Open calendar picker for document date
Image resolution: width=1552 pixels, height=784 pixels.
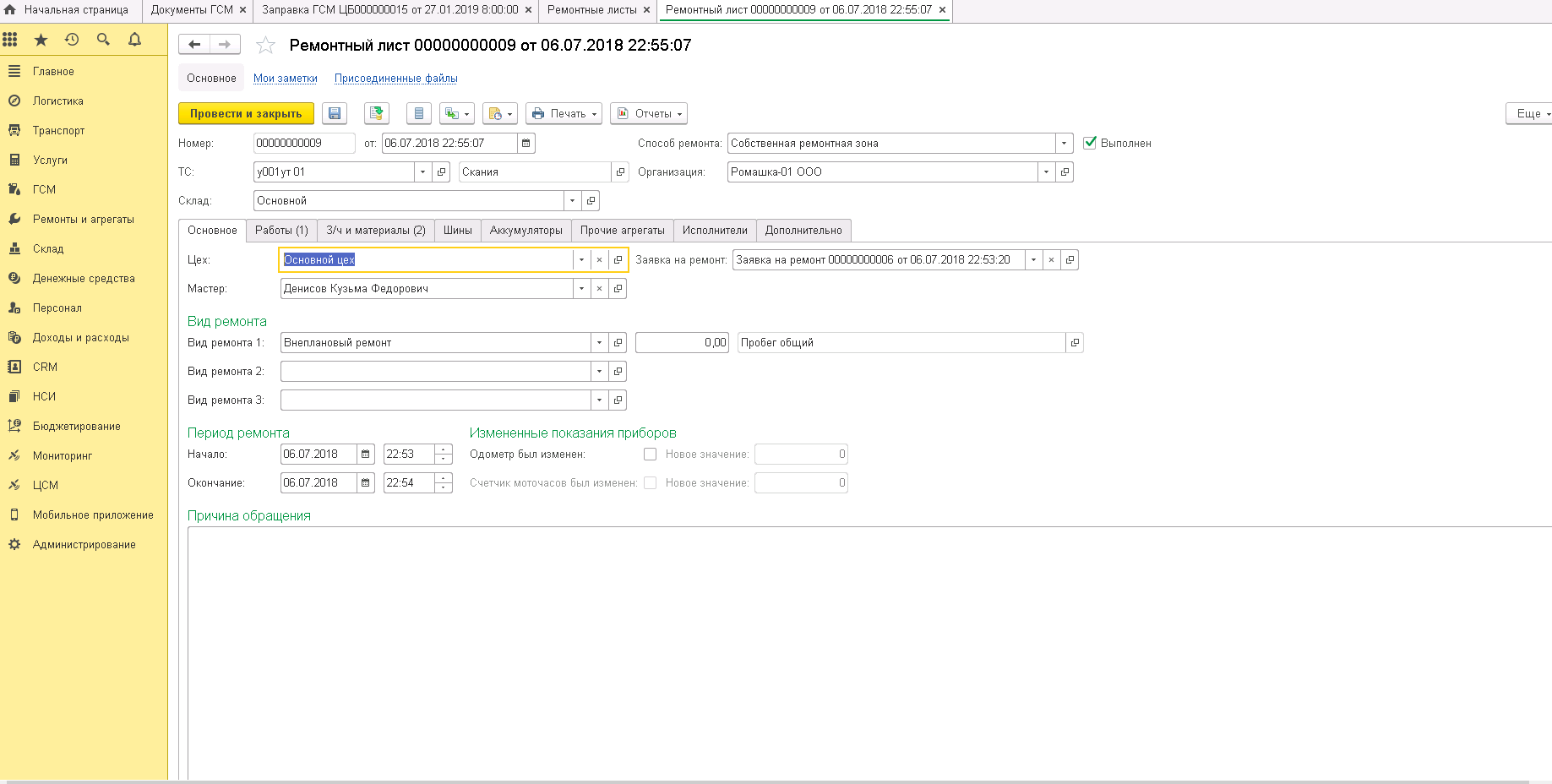(x=526, y=144)
